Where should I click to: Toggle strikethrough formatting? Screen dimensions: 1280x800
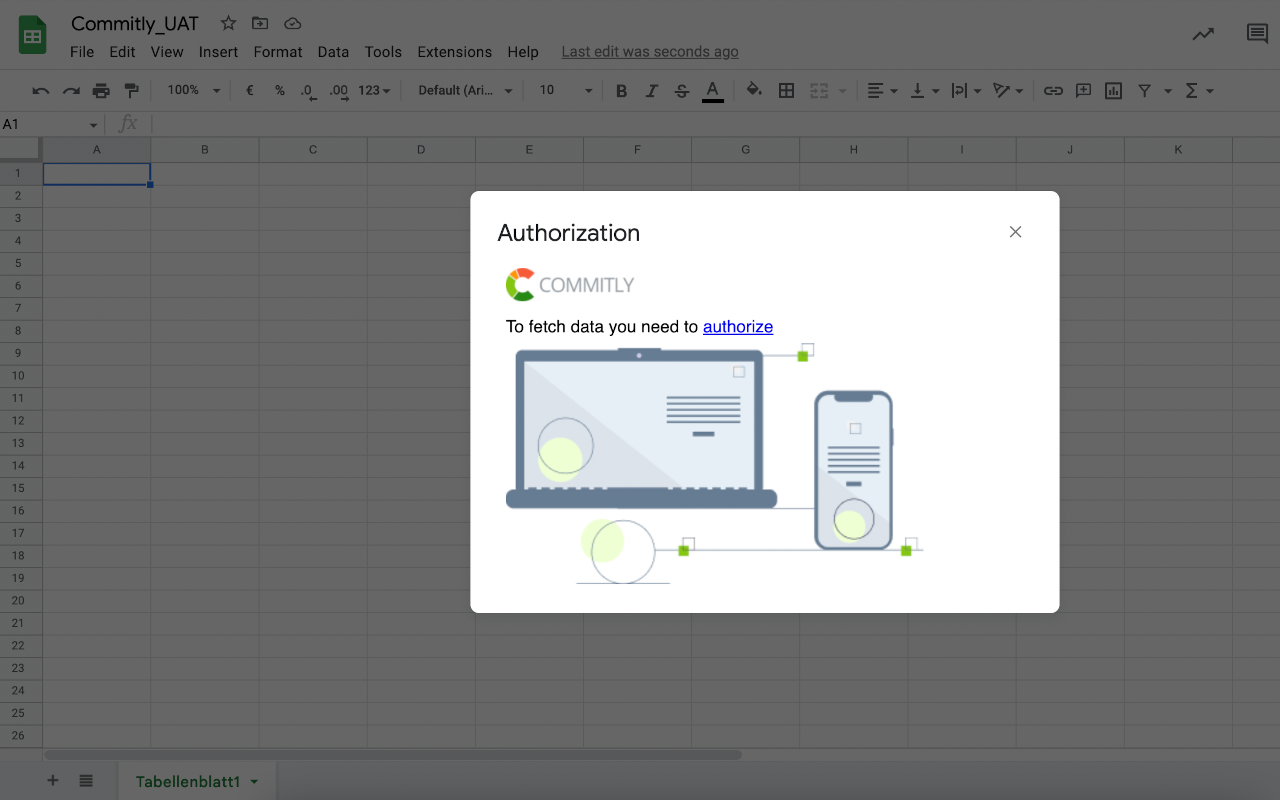(x=682, y=91)
